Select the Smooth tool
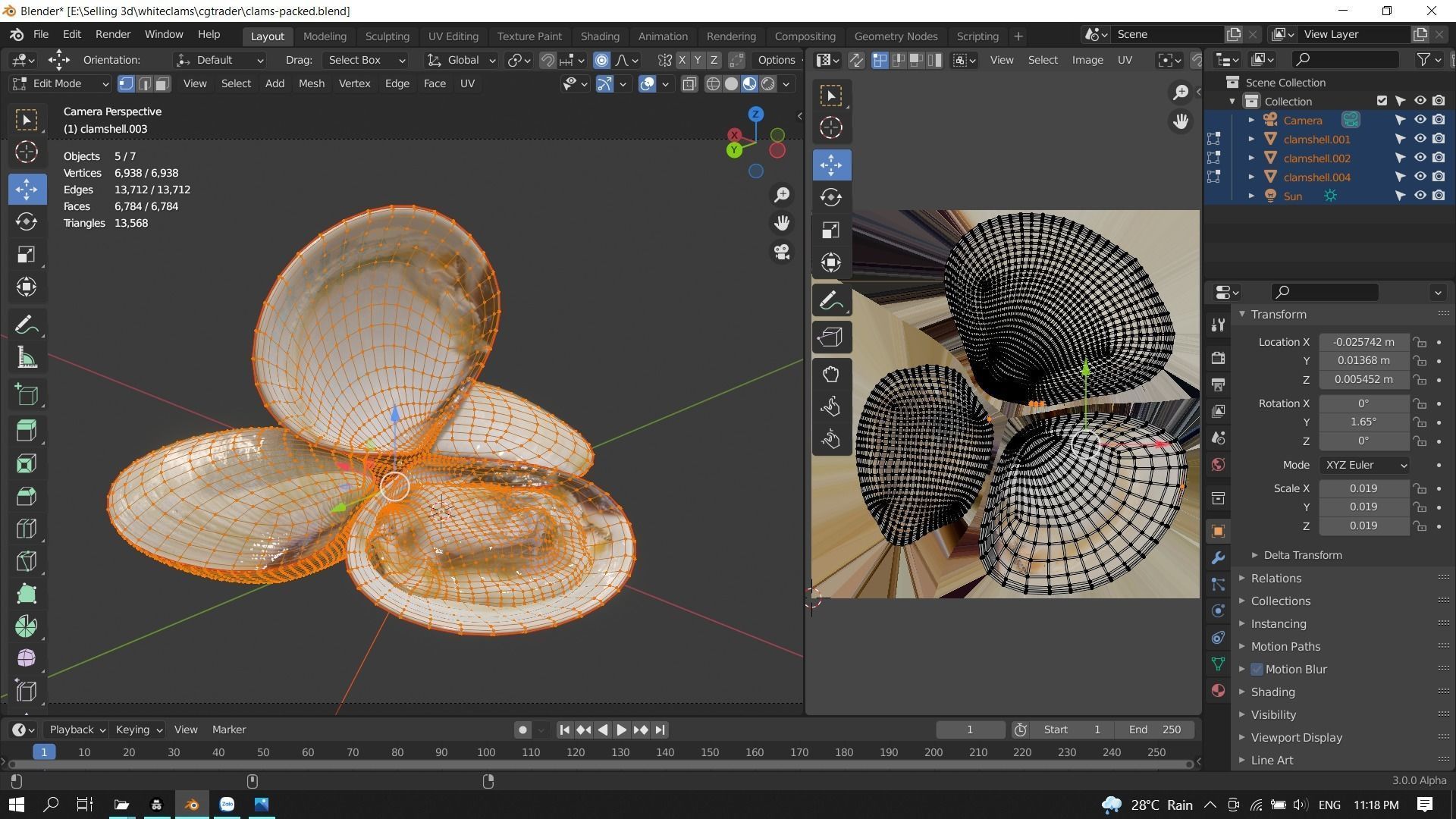The width and height of the screenshot is (1456, 819). coord(27,658)
